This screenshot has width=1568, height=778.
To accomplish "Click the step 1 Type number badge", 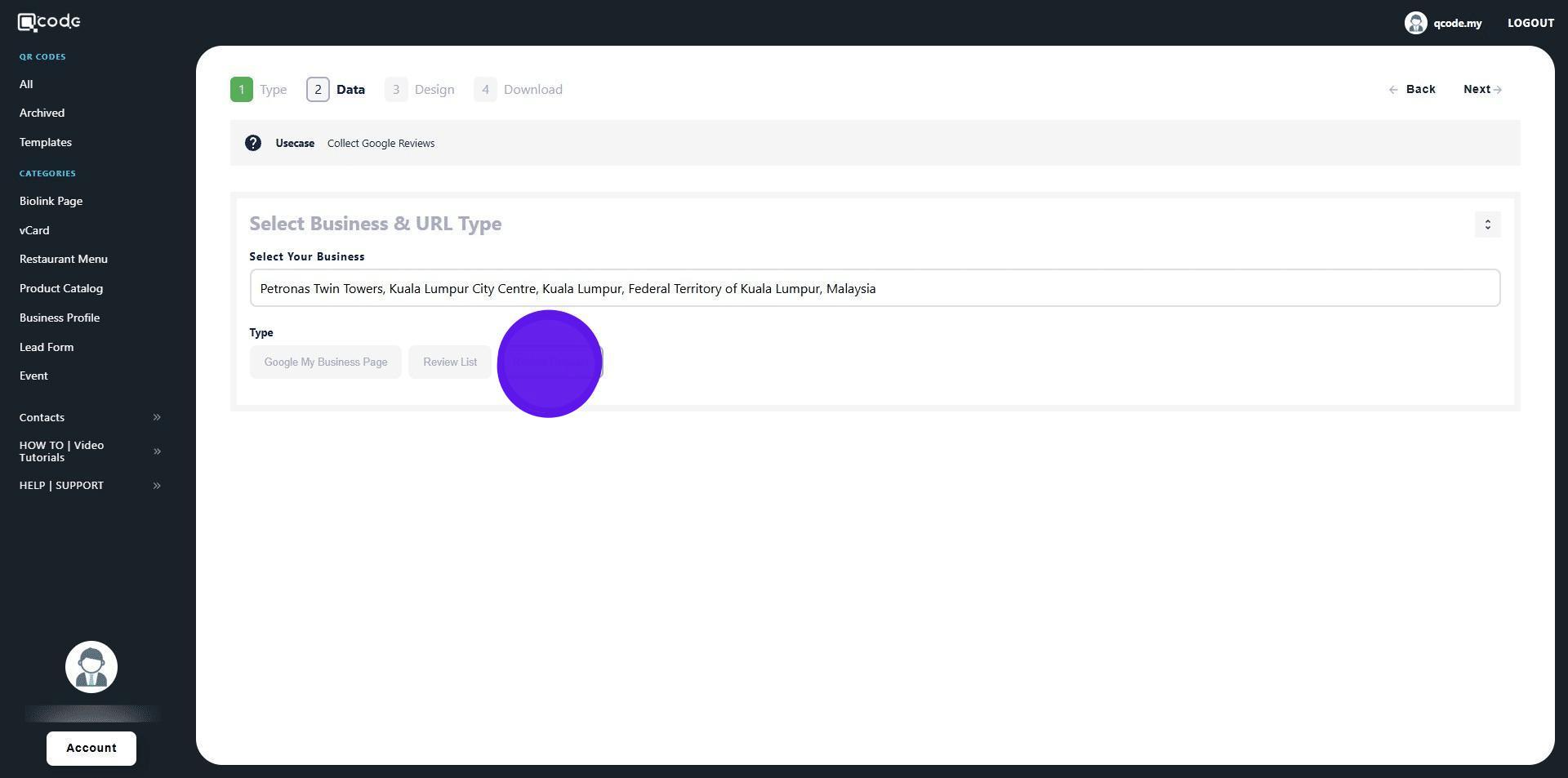I will coord(241,90).
